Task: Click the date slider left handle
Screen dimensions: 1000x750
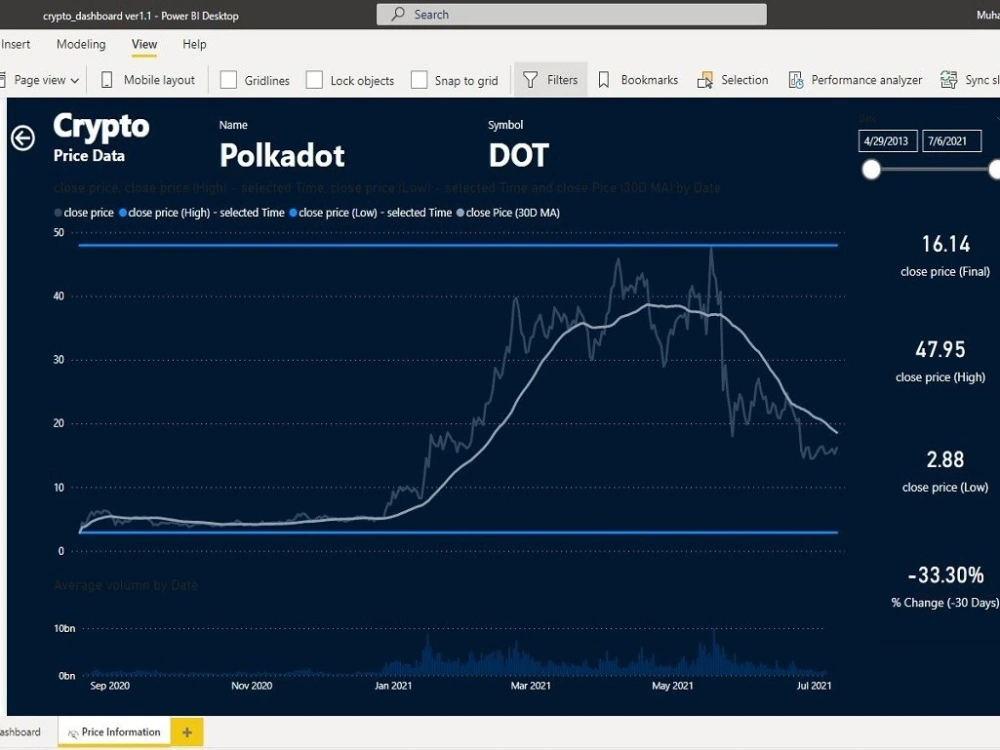Action: point(871,170)
